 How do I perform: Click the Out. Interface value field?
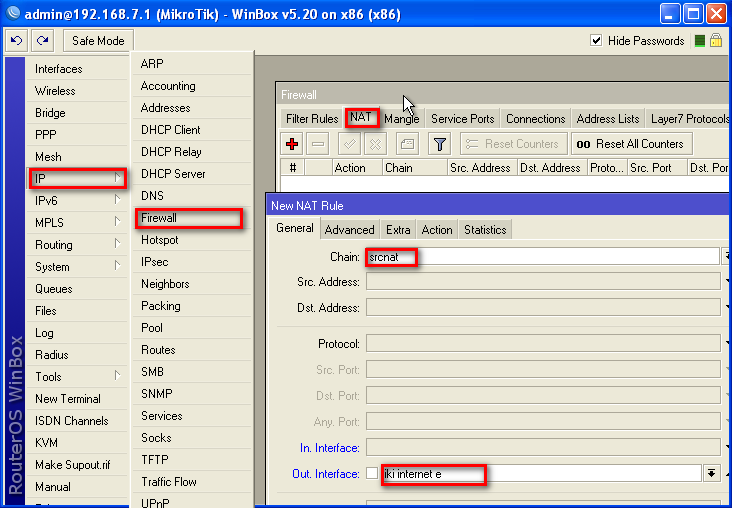click(x=541, y=473)
